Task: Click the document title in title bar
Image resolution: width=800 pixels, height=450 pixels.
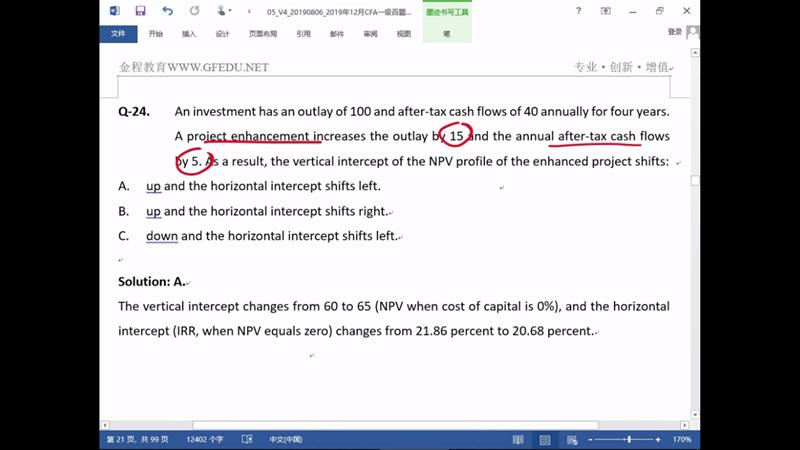Action: (x=339, y=12)
